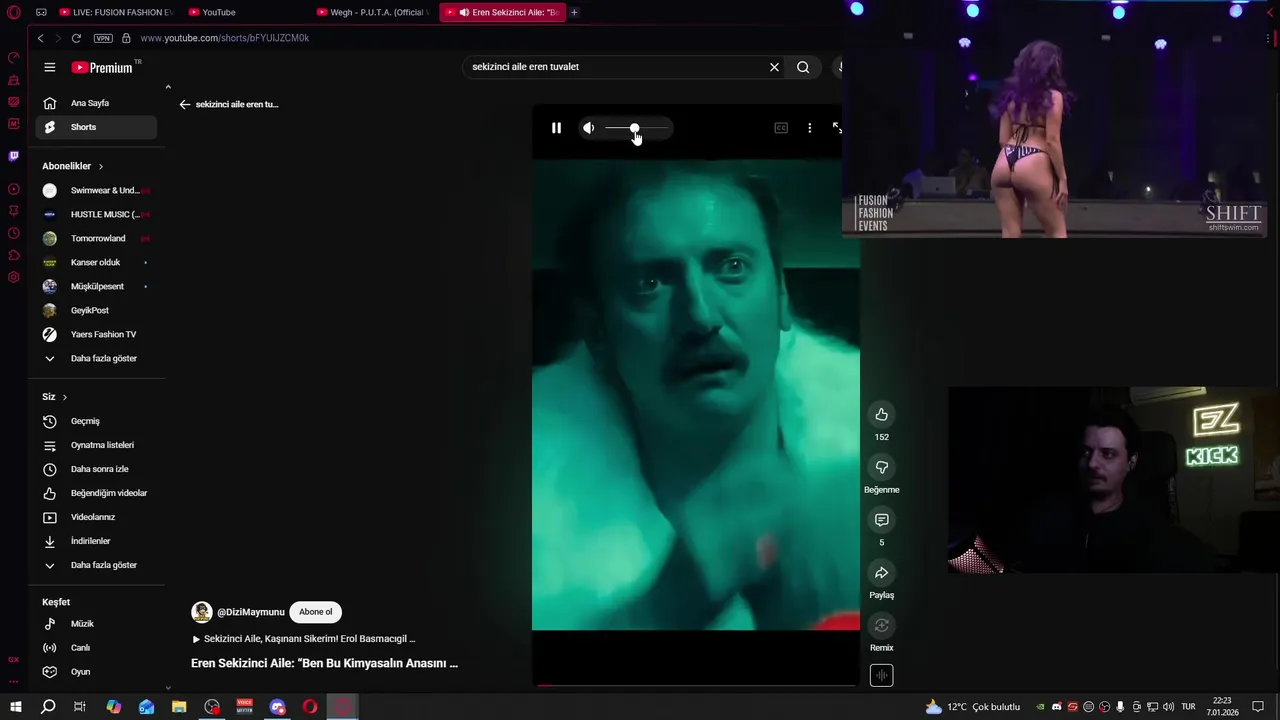This screenshot has width=1280, height=720.
Task: Open Yaers Fashion TV subscription
Action: pos(96,334)
